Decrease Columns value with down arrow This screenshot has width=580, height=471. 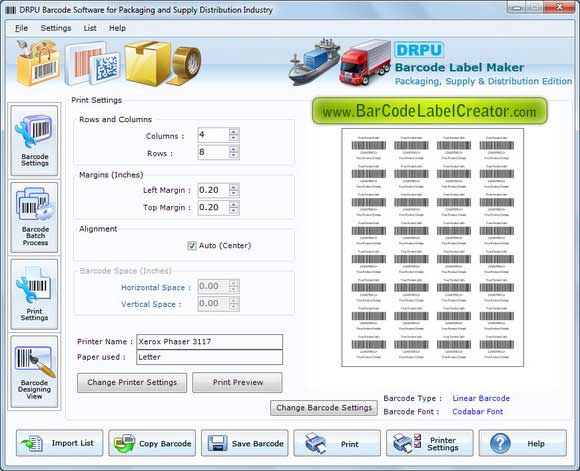click(233, 138)
